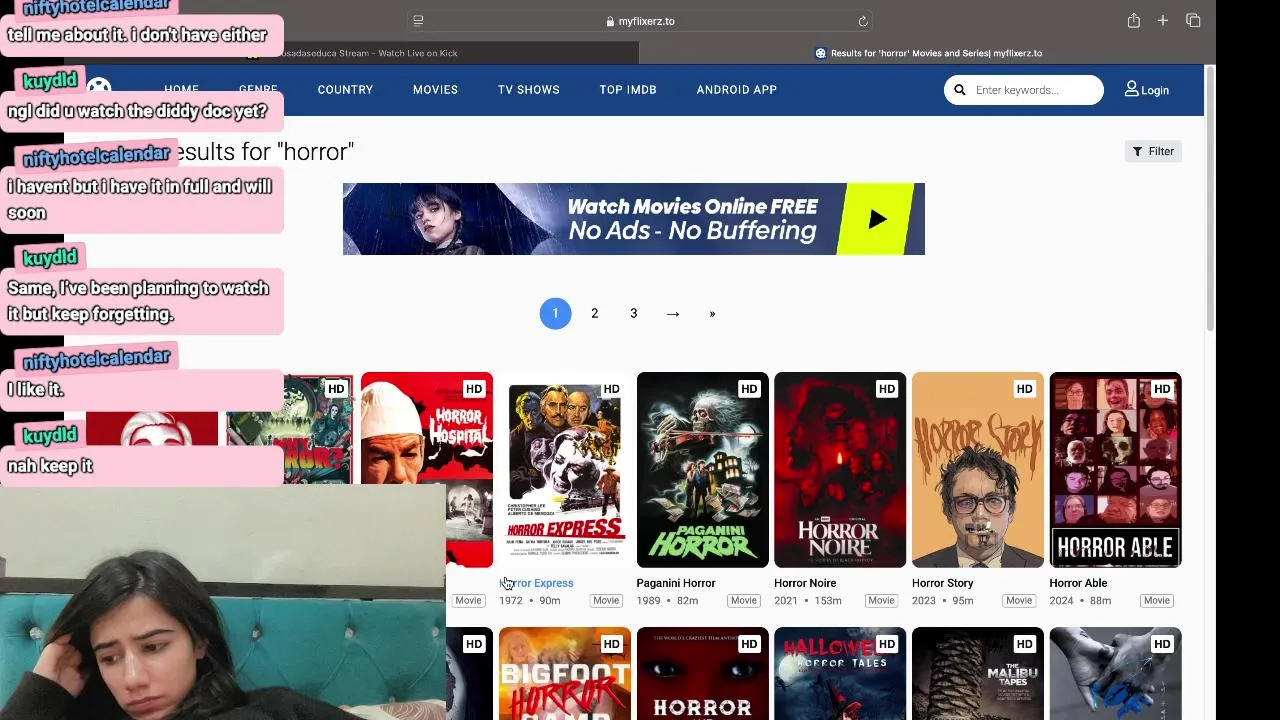1280x720 pixels.
Task: Click the HD badge on Horror Noire
Action: 886,389
